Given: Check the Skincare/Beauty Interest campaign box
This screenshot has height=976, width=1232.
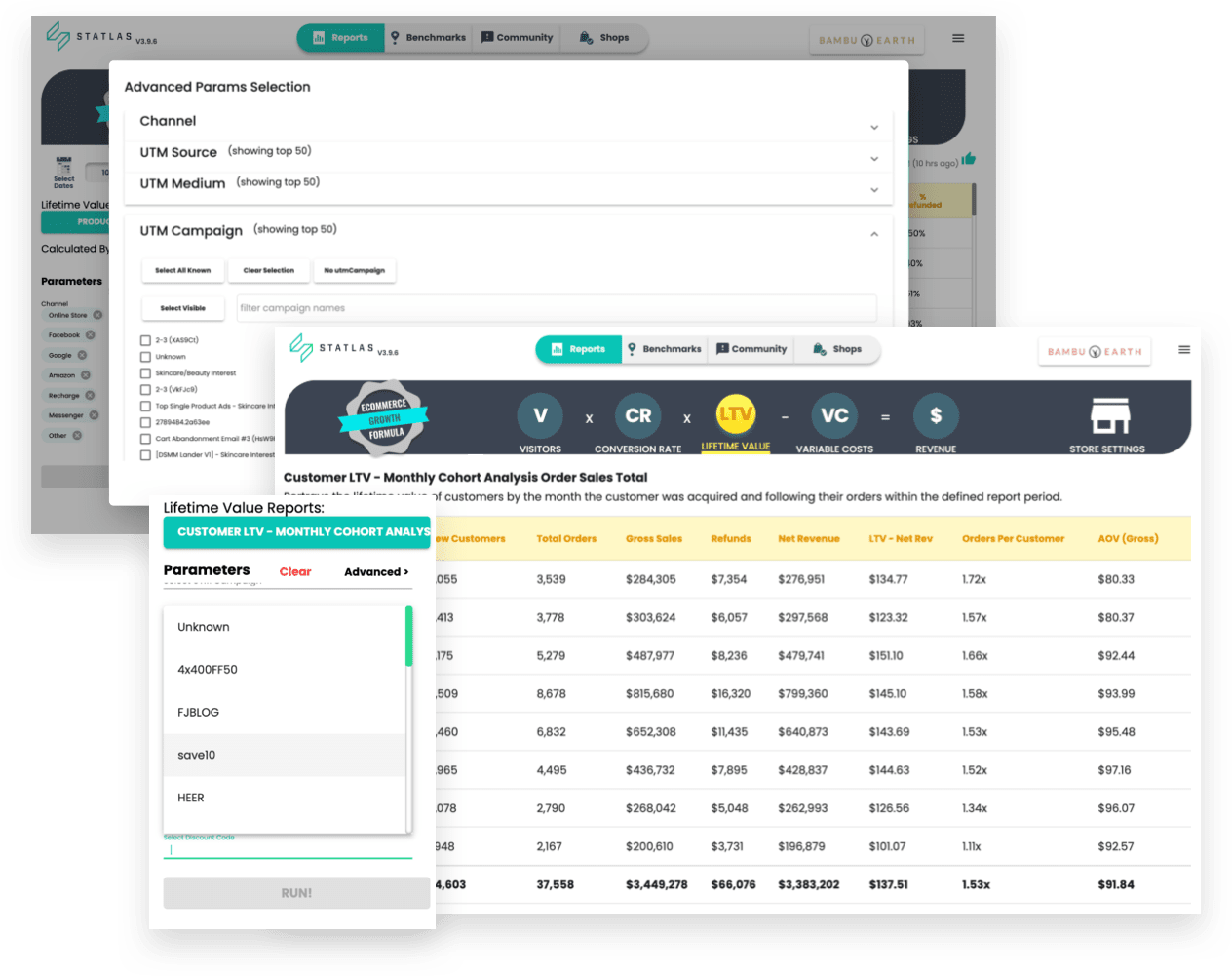Looking at the screenshot, I should (145, 373).
